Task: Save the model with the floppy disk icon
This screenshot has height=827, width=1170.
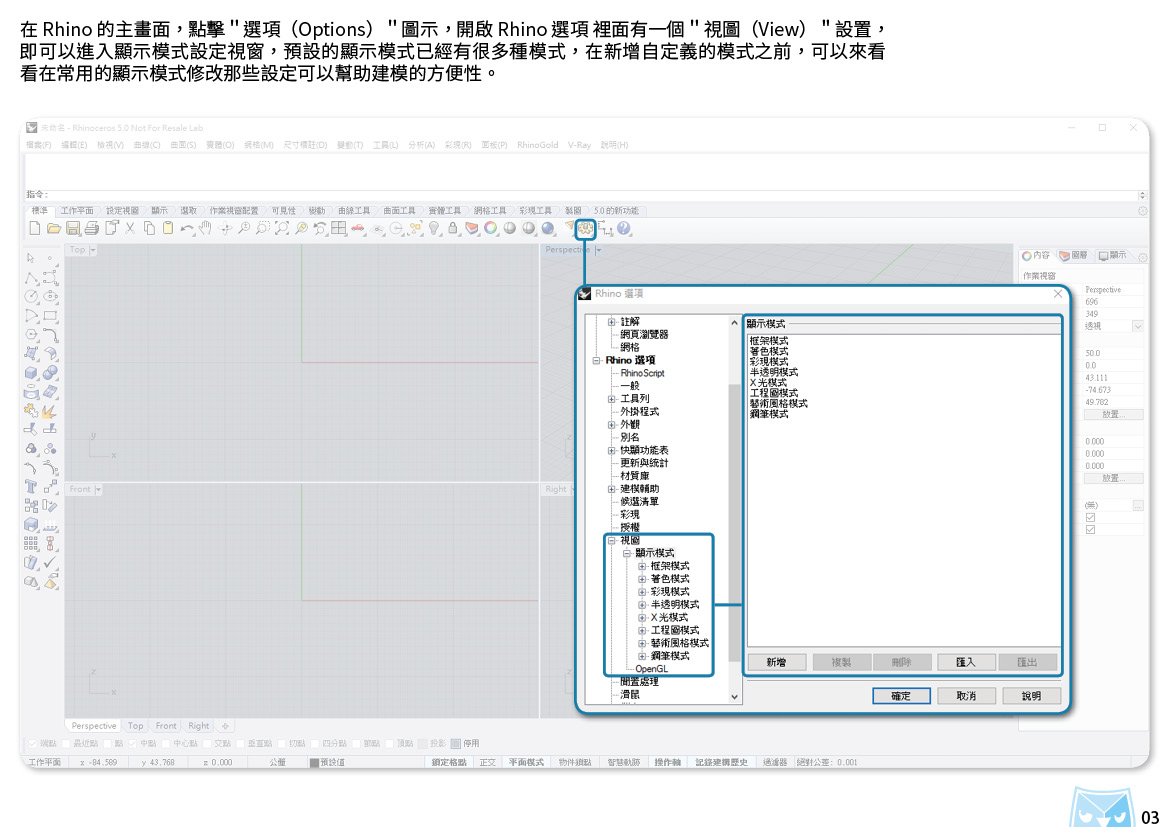Action: pos(73,228)
